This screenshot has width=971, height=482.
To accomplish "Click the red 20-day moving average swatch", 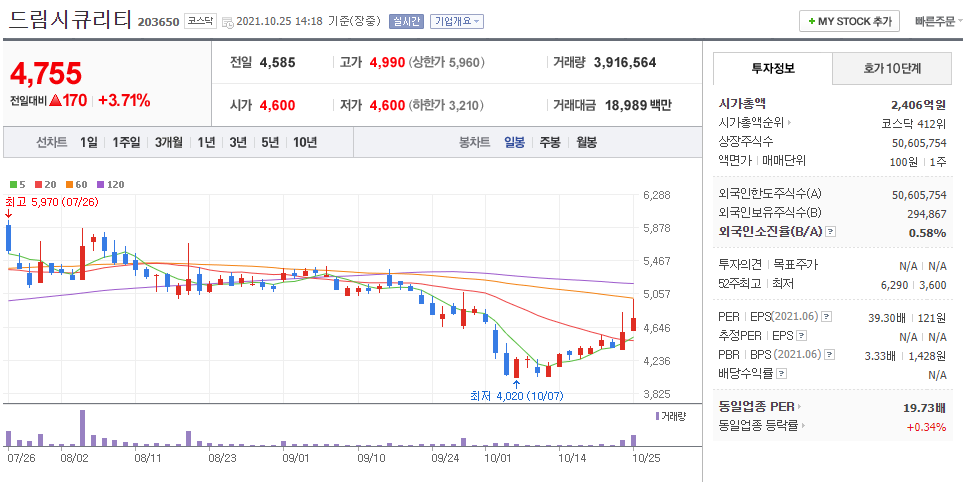I will point(38,185).
